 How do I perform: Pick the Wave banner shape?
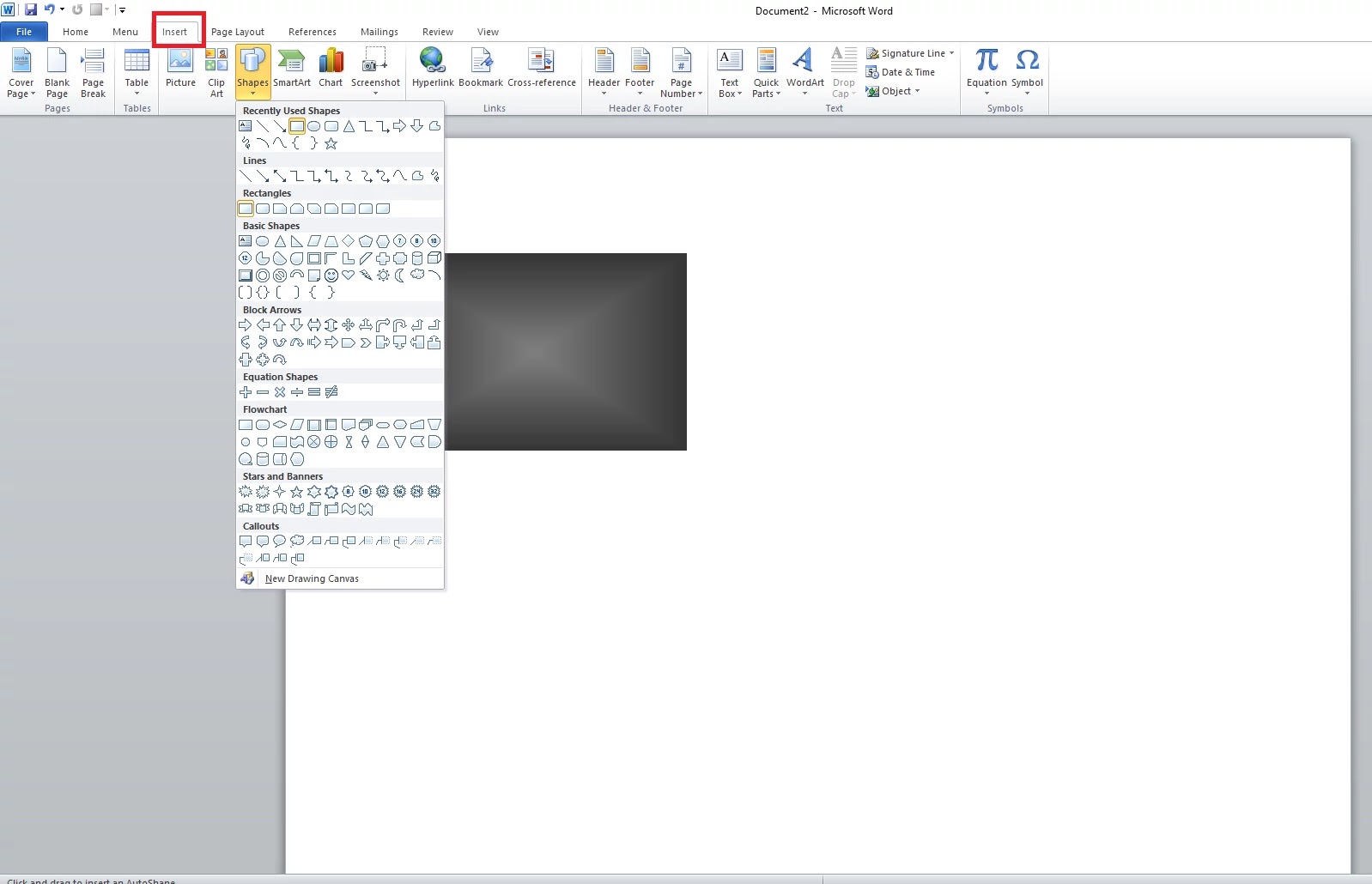(x=348, y=509)
